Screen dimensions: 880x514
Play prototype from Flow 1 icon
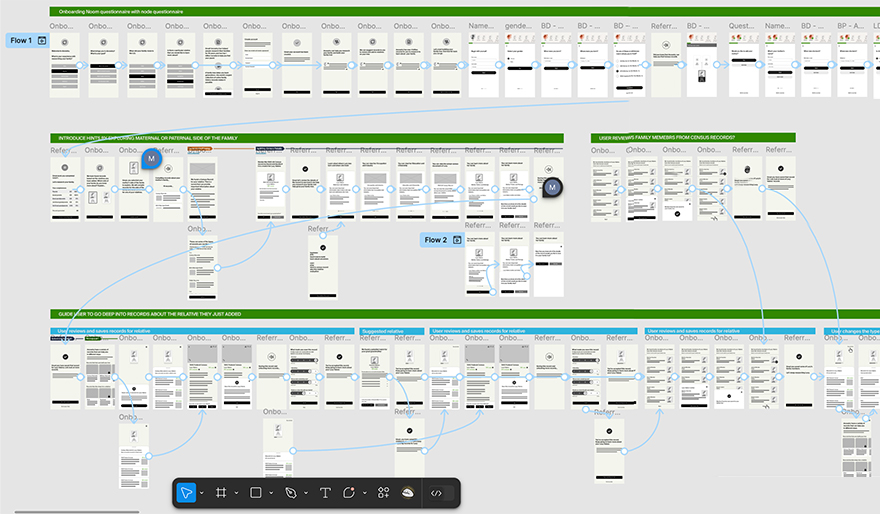41,40
